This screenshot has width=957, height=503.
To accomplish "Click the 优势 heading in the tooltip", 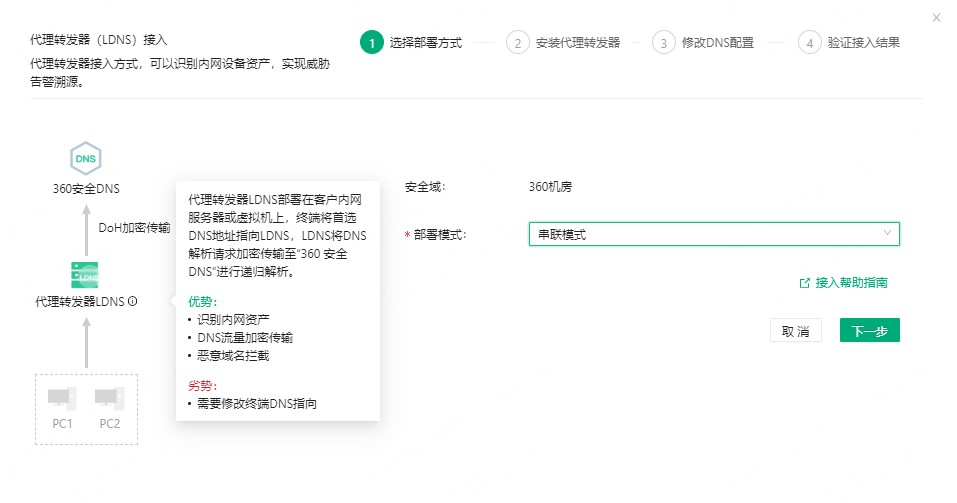I will (203, 302).
